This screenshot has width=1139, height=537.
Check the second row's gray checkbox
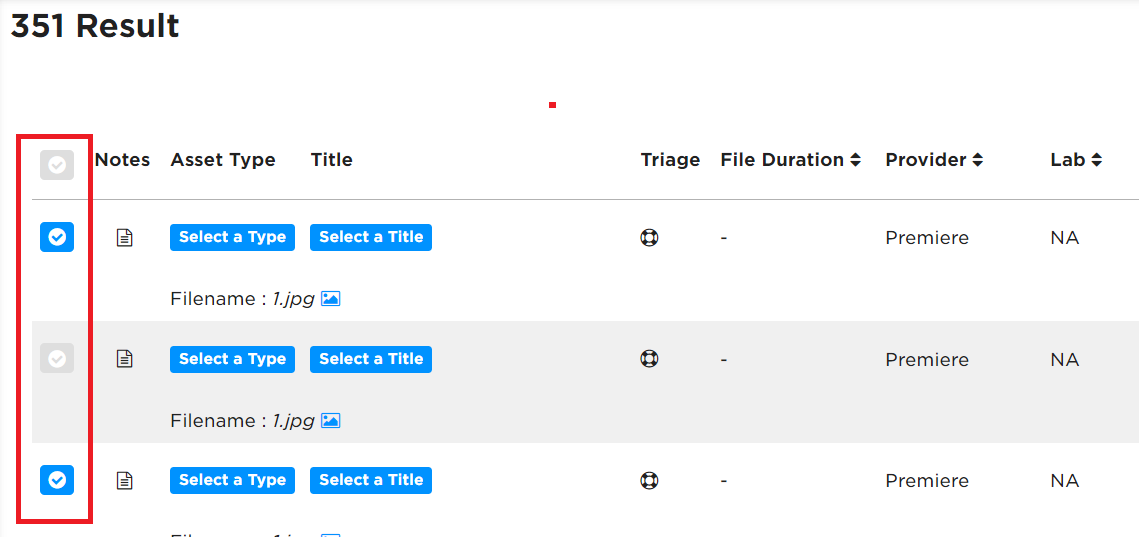[57, 358]
